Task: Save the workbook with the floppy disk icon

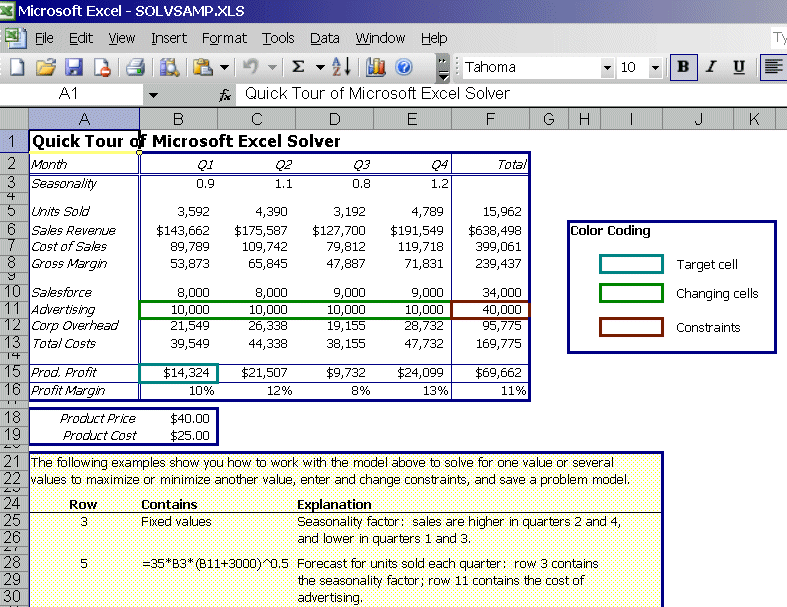Action: 74,67
